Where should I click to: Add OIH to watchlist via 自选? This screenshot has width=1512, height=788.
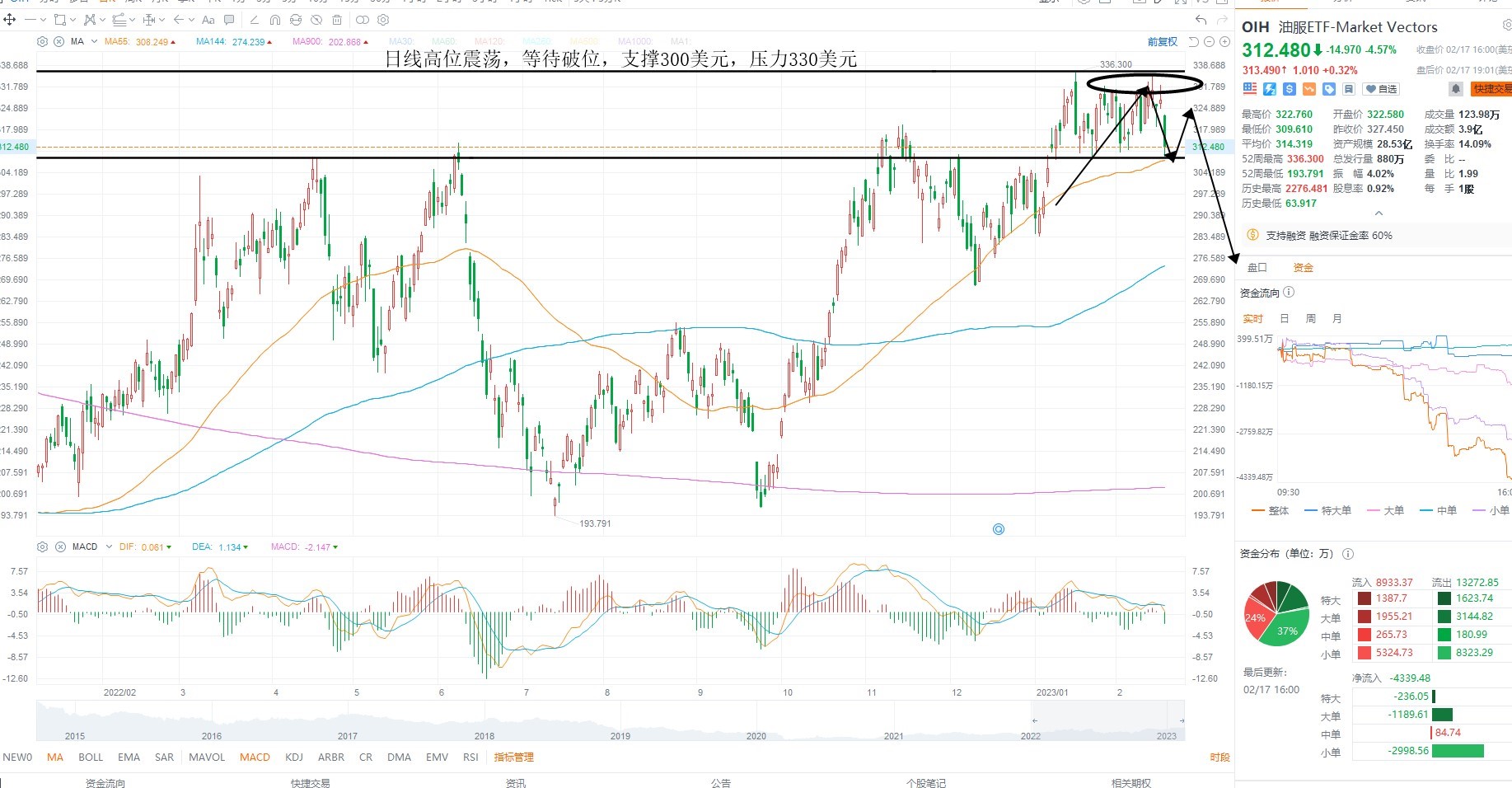(x=1381, y=88)
